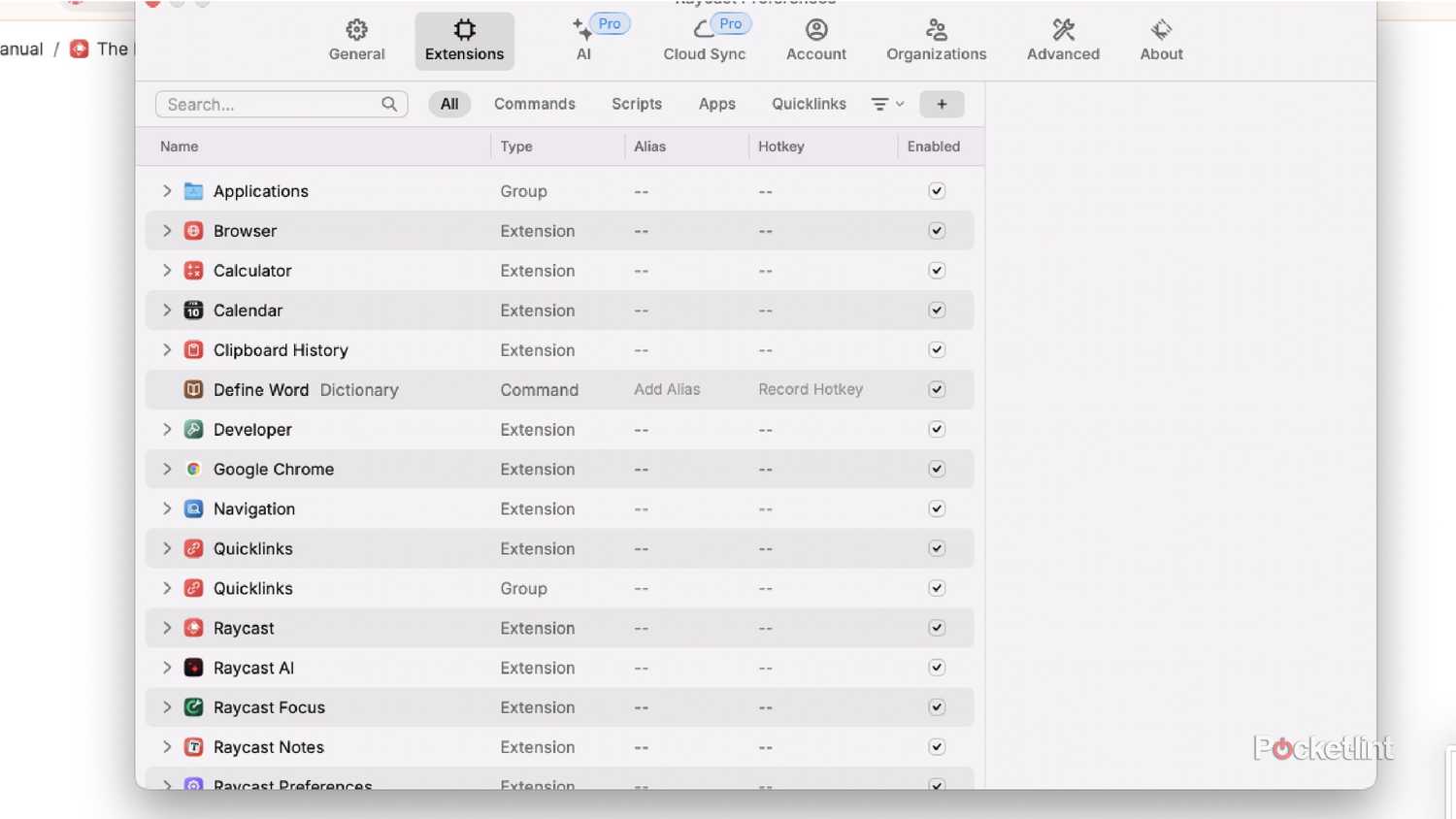Click Record Hotkey for Define Word
The height and width of the screenshot is (819, 1456).
click(810, 389)
